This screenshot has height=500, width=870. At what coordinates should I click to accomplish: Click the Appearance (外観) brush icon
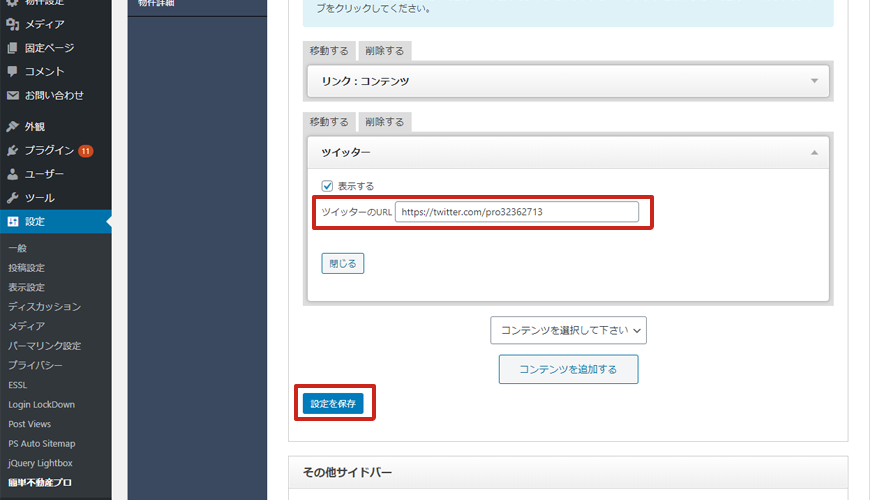click(x=12, y=127)
